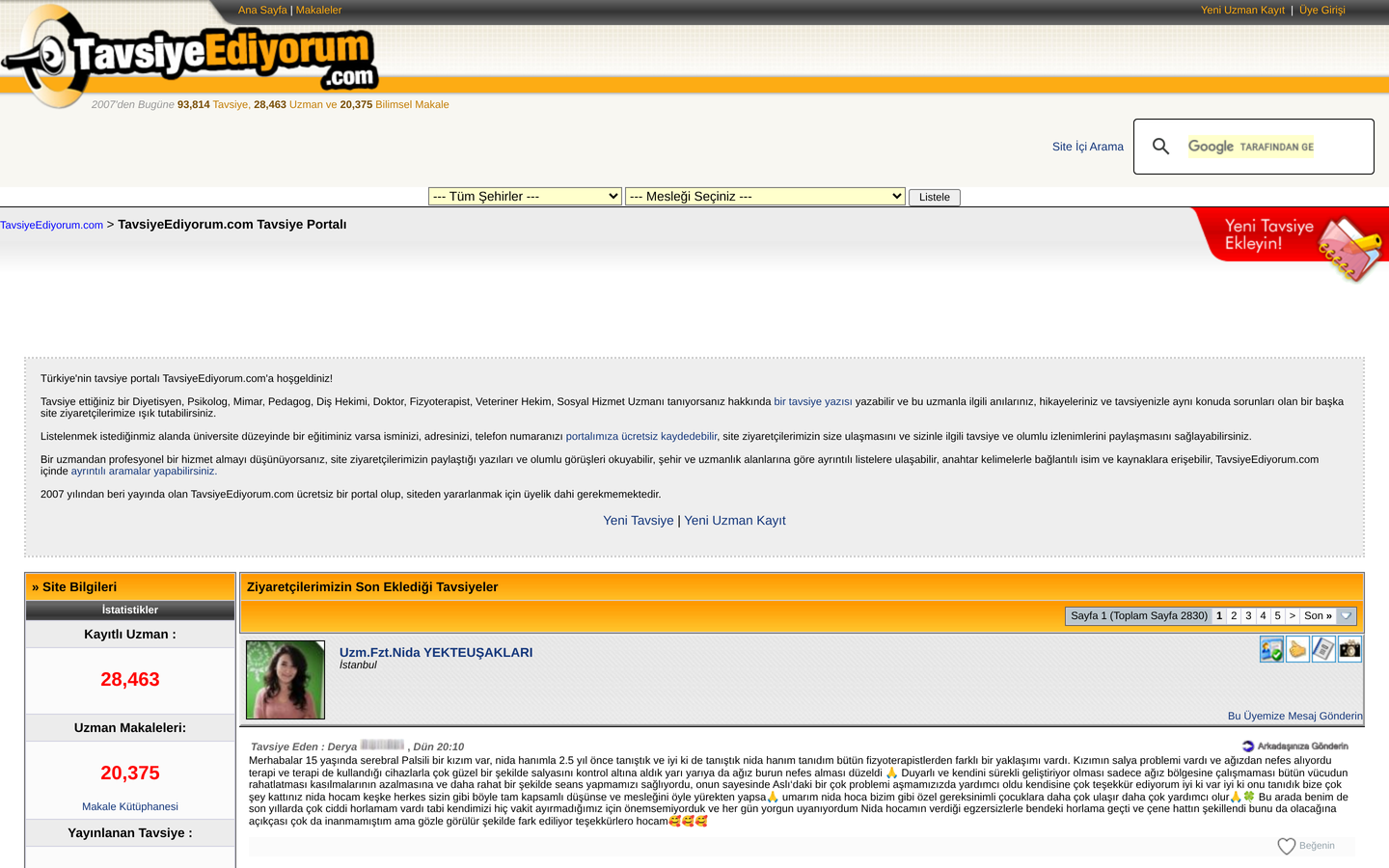The image size is (1389, 868).
Task: Click the next page '>' button
Action: pos(1293,615)
